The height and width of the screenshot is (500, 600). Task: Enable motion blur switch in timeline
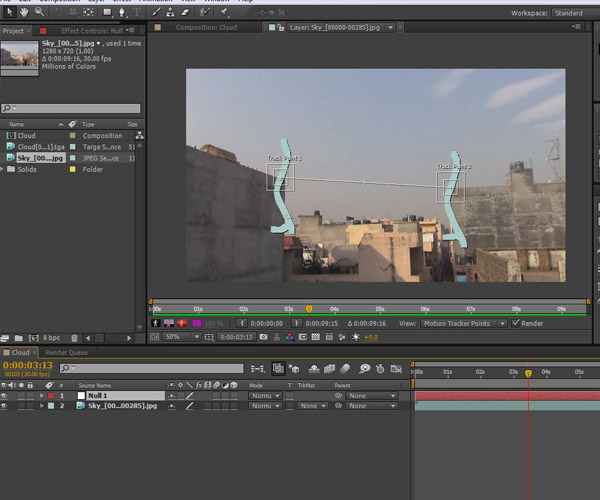pyautogui.click(x=343, y=369)
